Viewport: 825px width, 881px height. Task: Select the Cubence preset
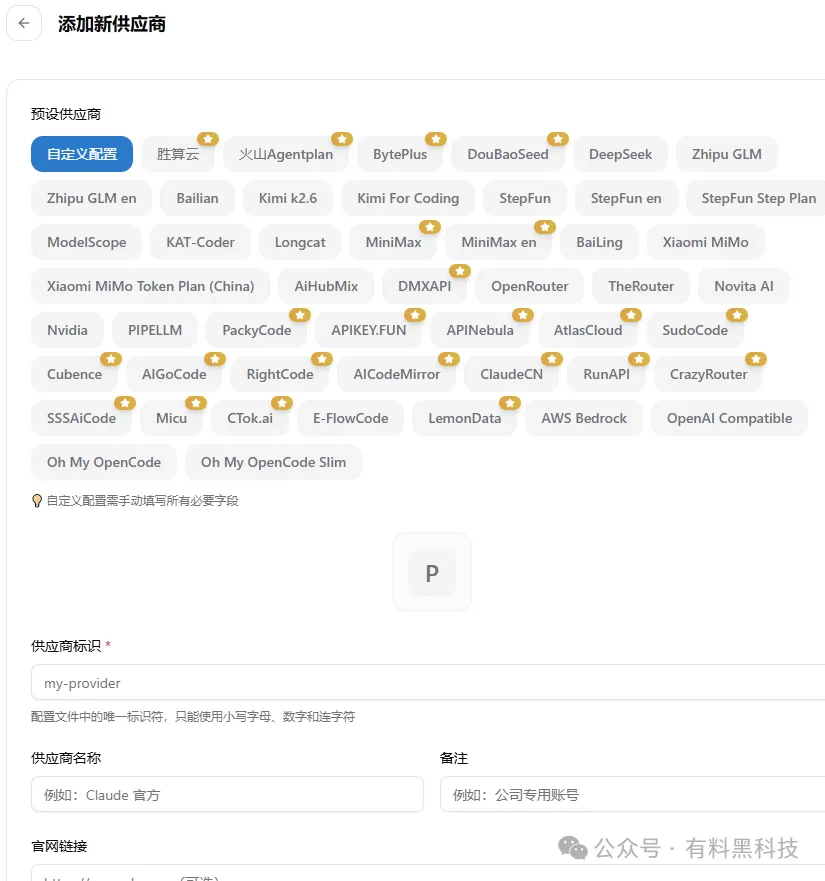75,374
